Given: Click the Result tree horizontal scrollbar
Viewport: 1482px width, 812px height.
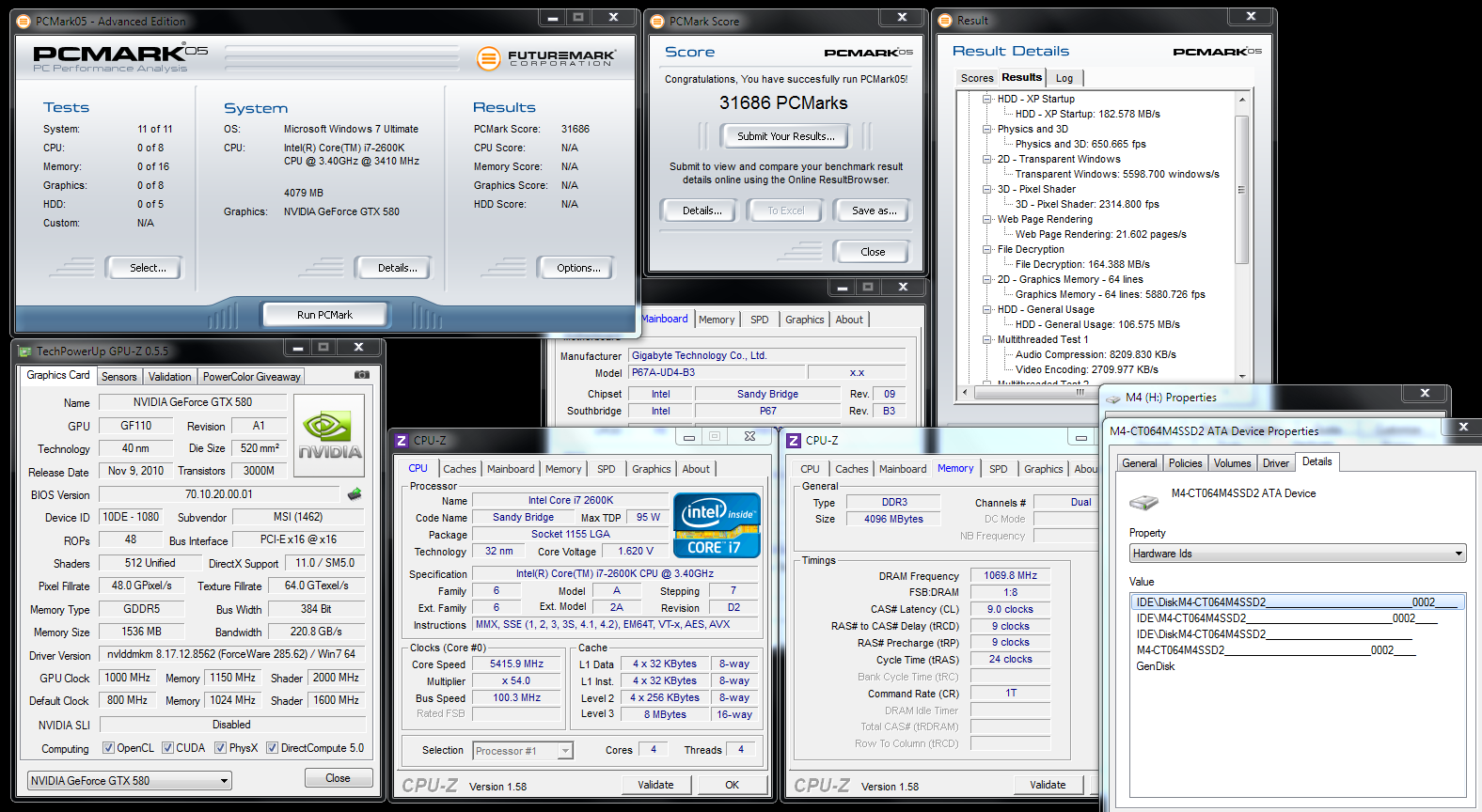Looking at the screenshot, I should tap(1080, 392).
